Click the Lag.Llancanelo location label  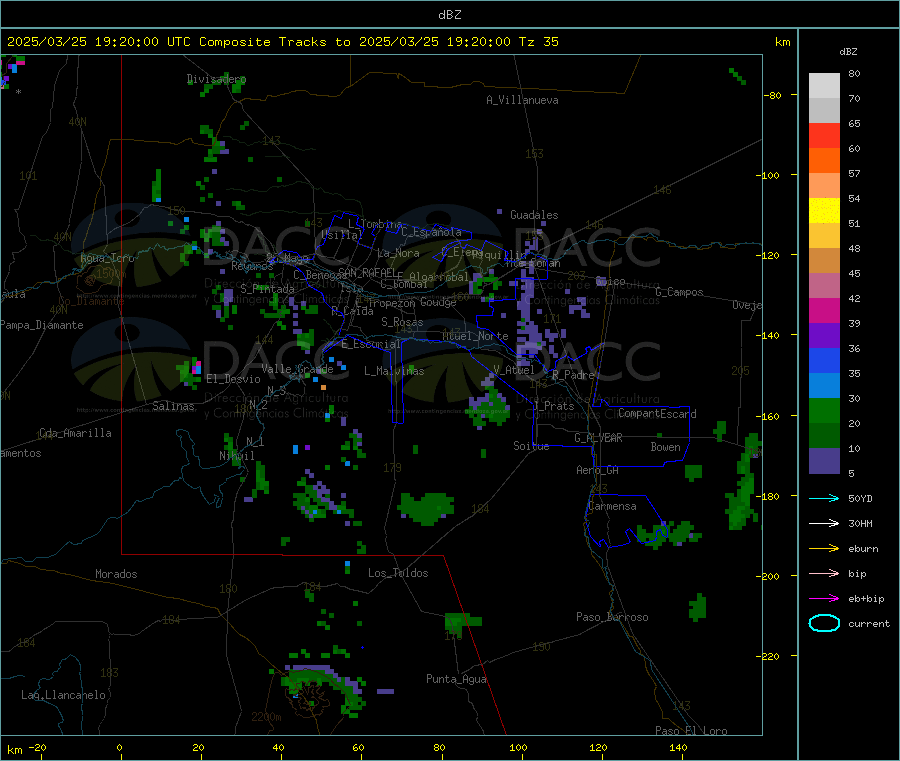pyautogui.click(x=63, y=695)
